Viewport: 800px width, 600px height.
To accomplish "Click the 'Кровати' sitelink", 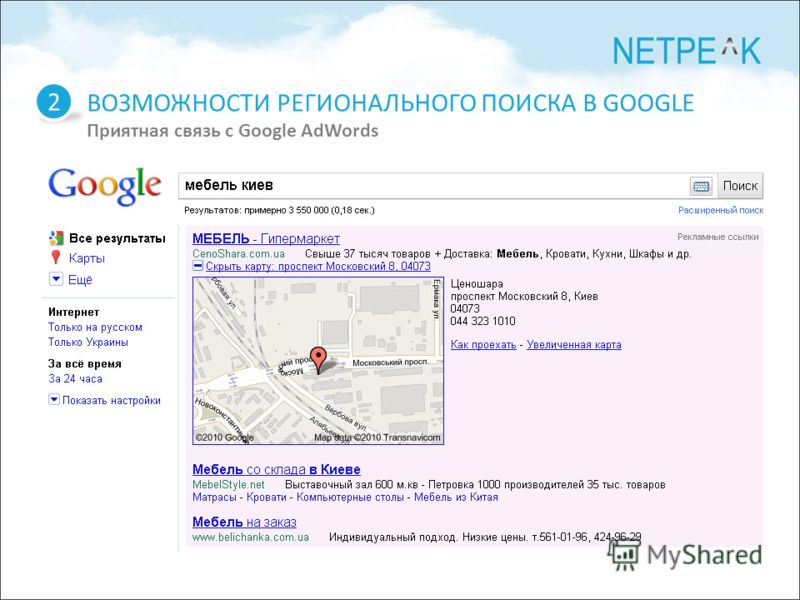I will point(266,497).
